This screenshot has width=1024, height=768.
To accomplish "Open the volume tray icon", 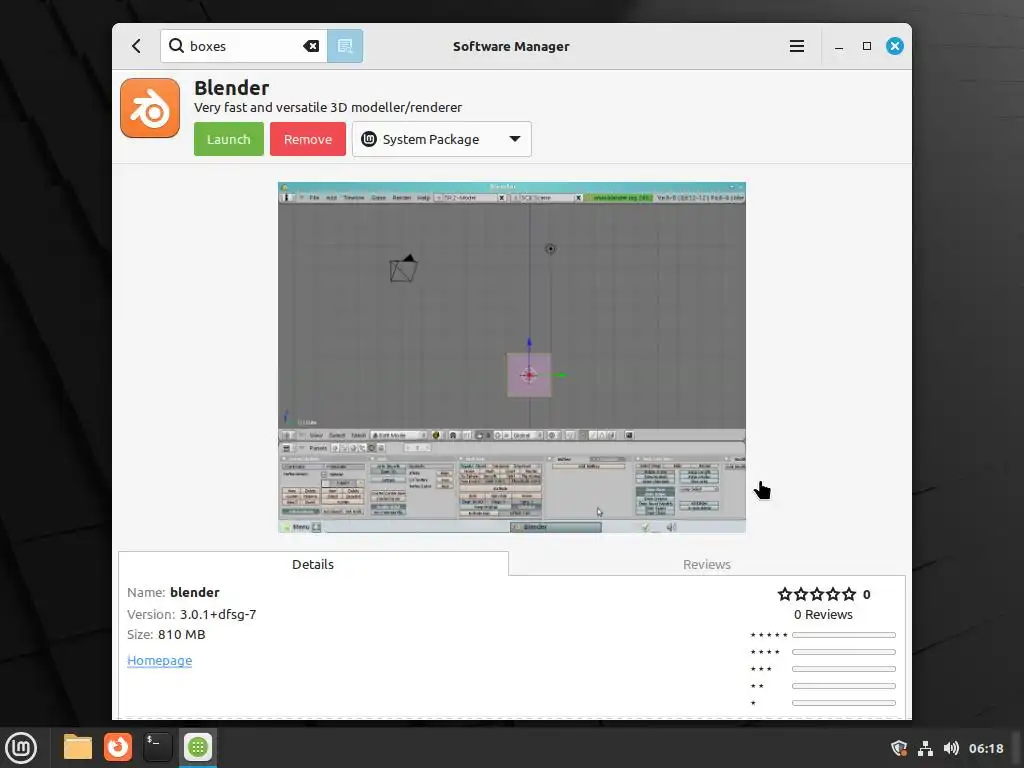I will point(952,748).
